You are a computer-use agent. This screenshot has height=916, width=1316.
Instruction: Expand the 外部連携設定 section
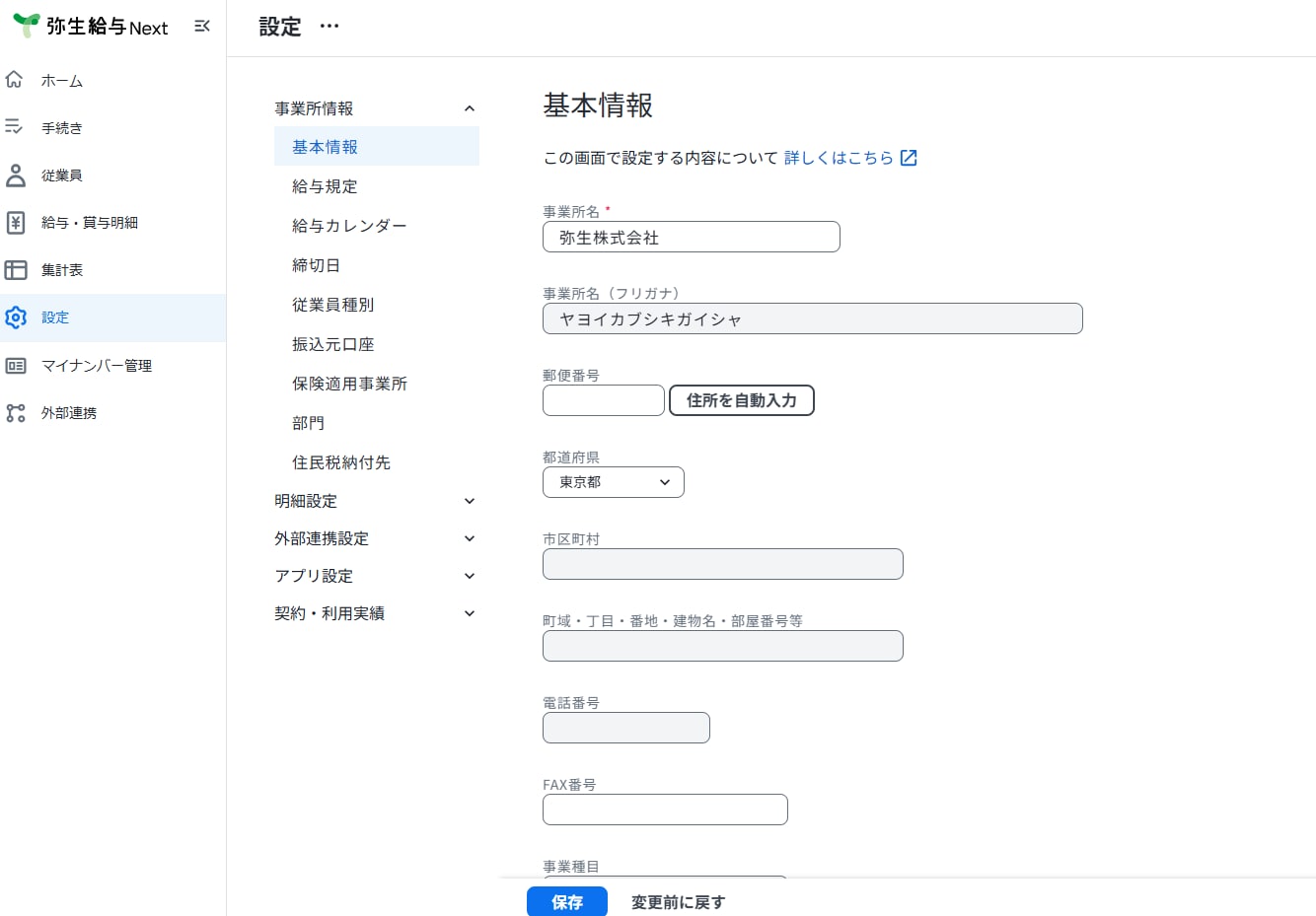pos(376,538)
